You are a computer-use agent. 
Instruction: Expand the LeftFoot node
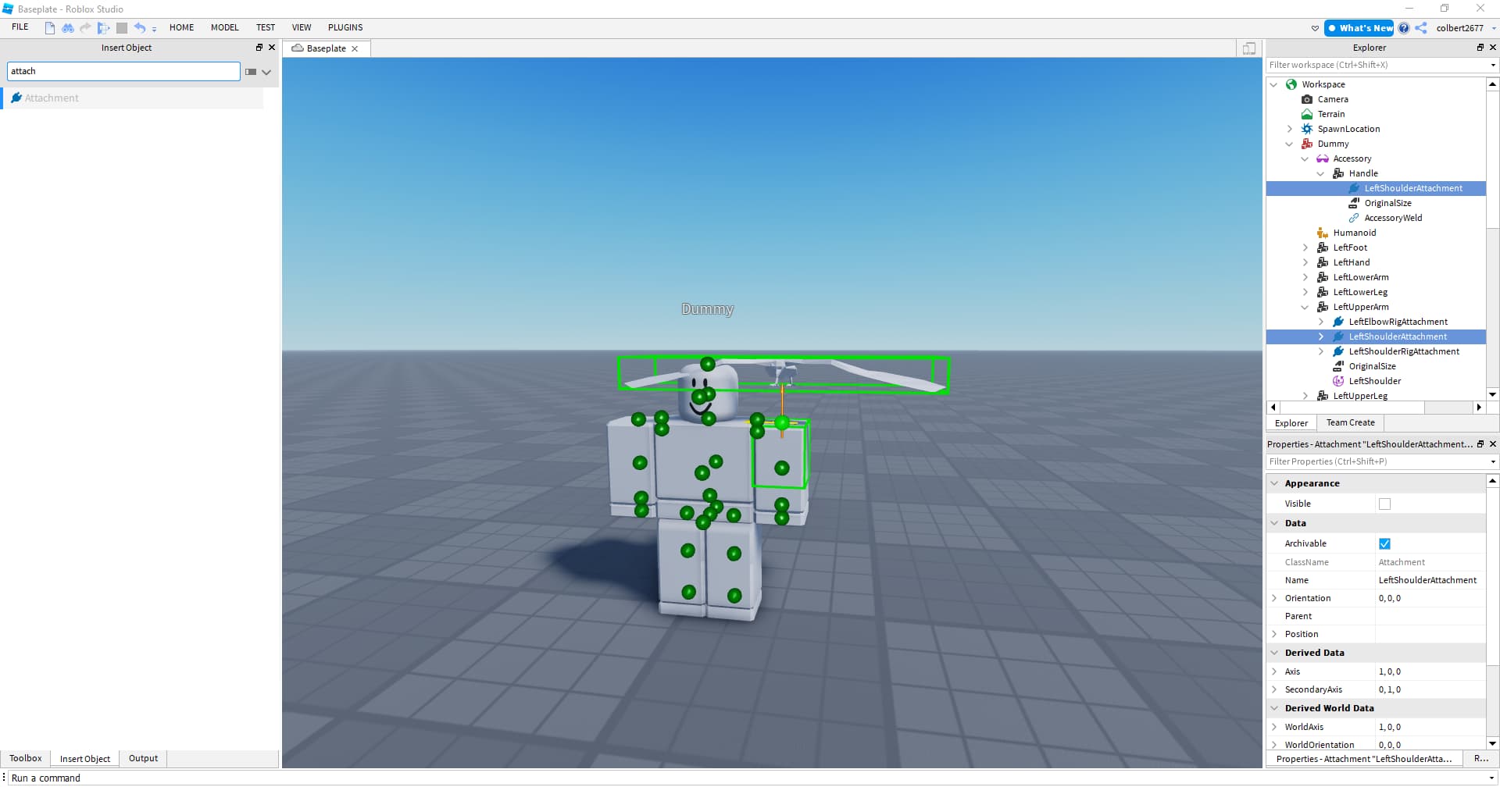pos(1305,248)
